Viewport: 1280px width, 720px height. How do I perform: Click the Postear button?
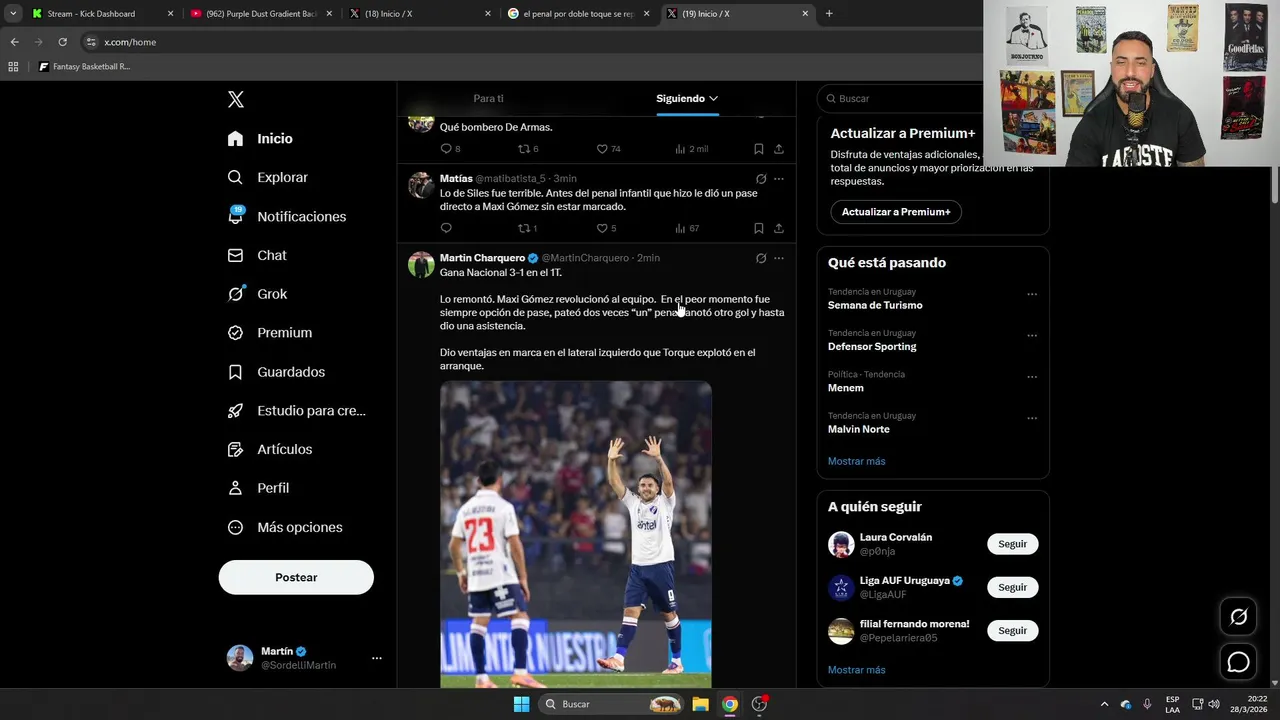pyautogui.click(x=296, y=577)
